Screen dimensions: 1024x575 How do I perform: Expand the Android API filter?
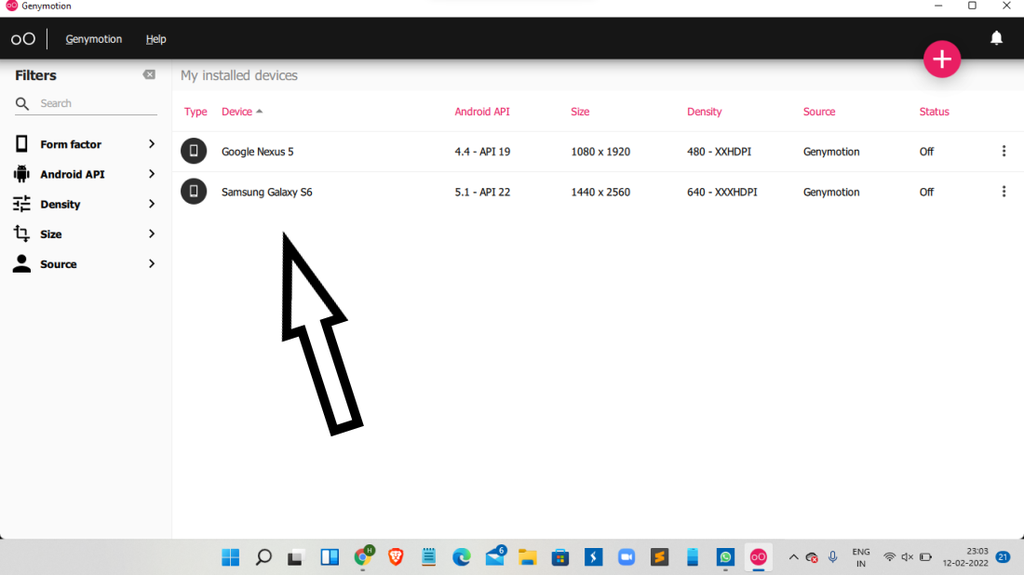click(152, 174)
